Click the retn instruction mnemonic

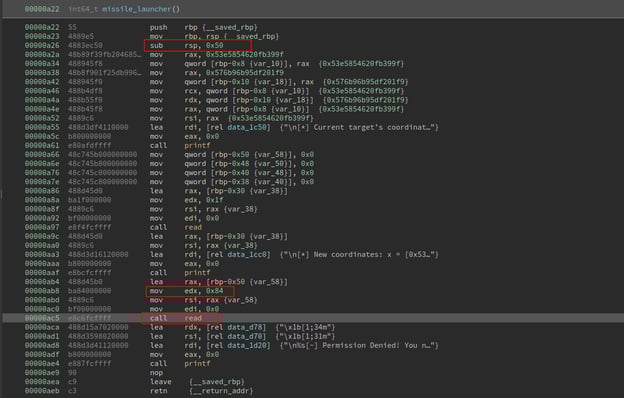pos(158,391)
